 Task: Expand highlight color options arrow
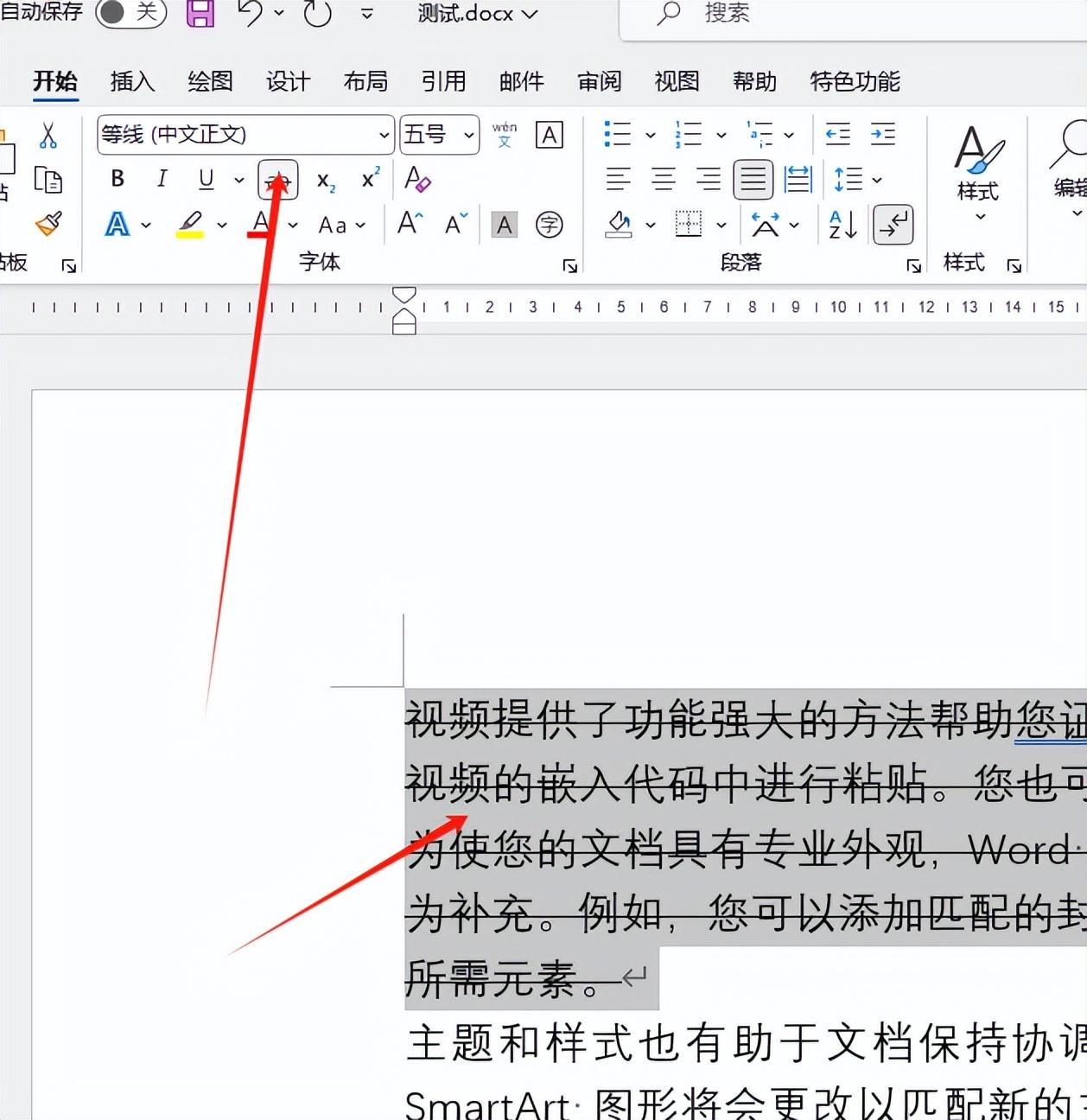coord(222,225)
